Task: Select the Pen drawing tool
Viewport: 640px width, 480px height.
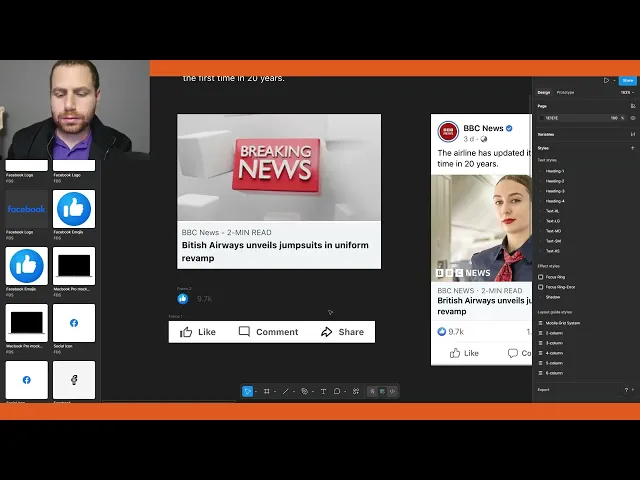Action: coord(304,391)
